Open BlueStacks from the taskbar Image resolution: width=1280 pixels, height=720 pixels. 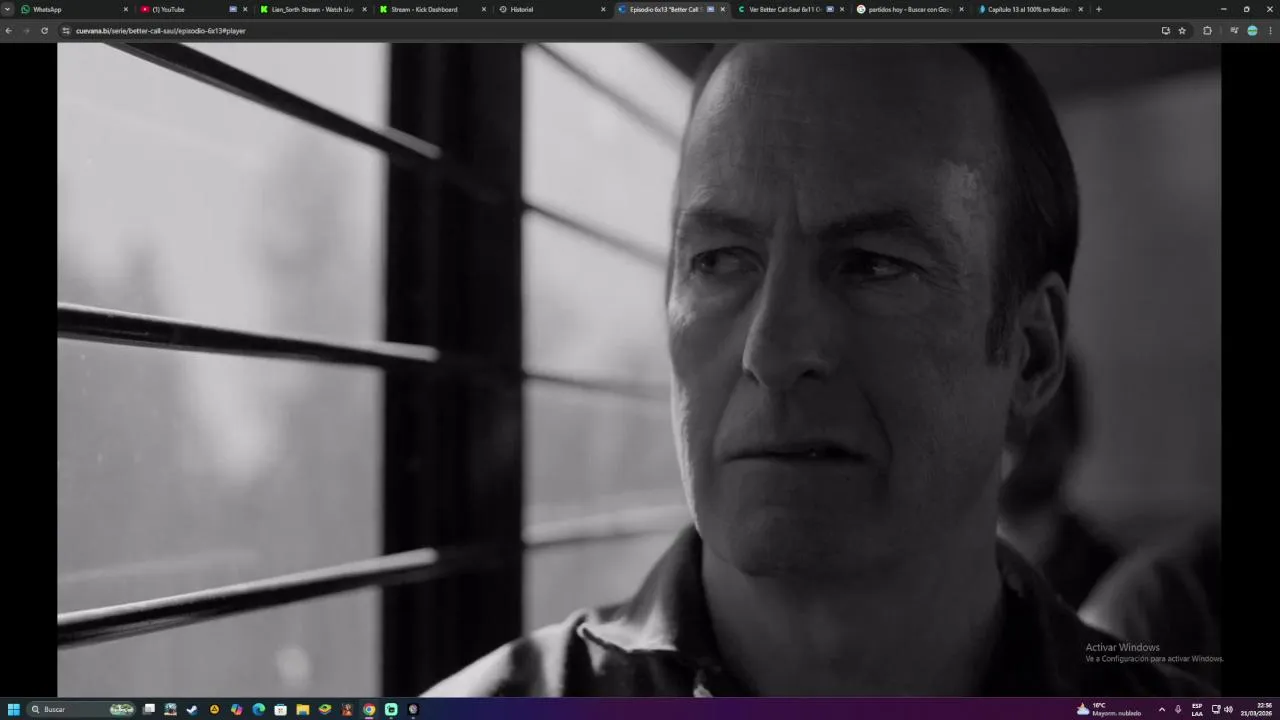point(325,709)
